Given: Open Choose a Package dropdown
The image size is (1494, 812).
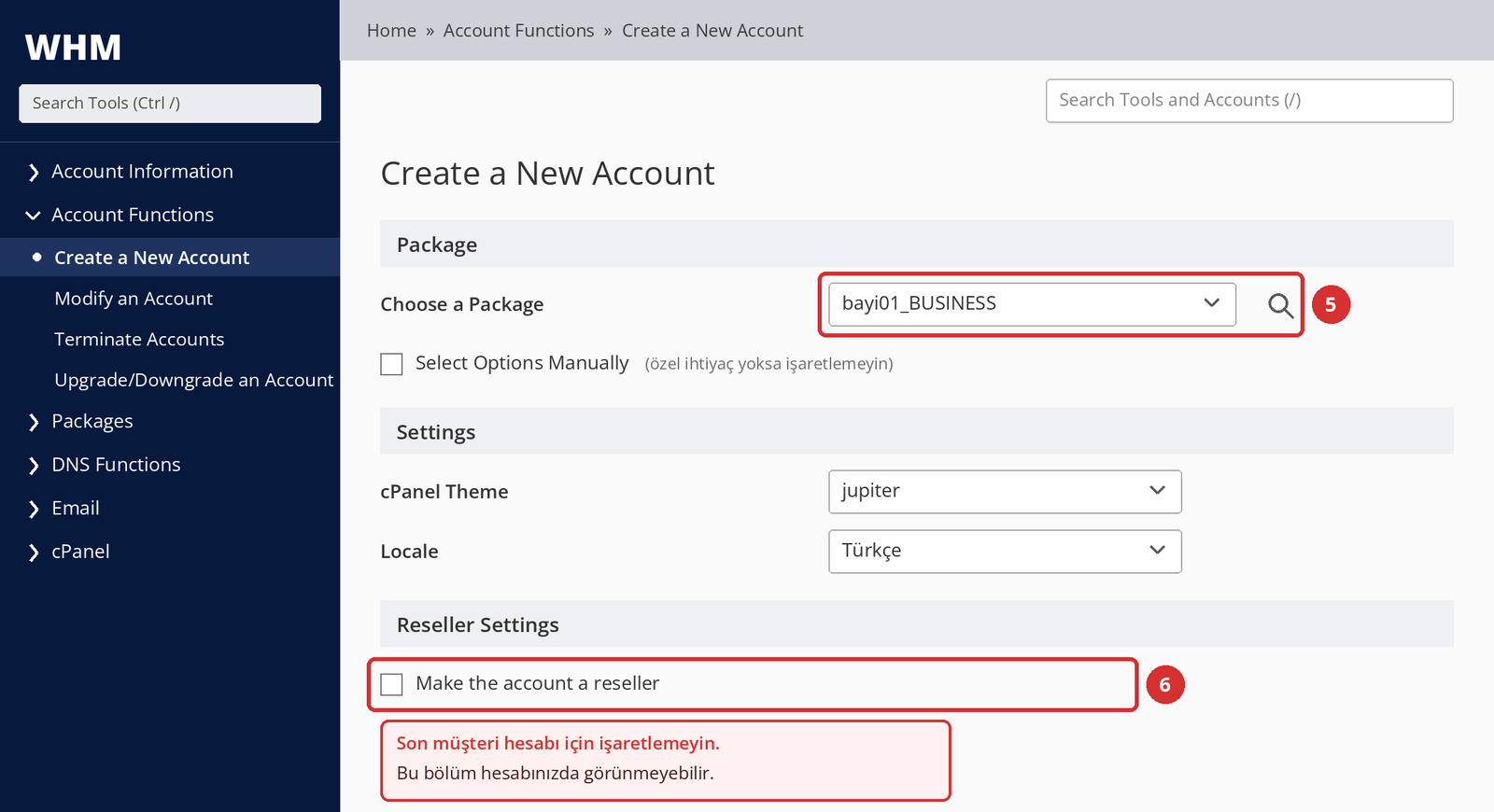Looking at the screenshot, I should [x=1032, y=304].
